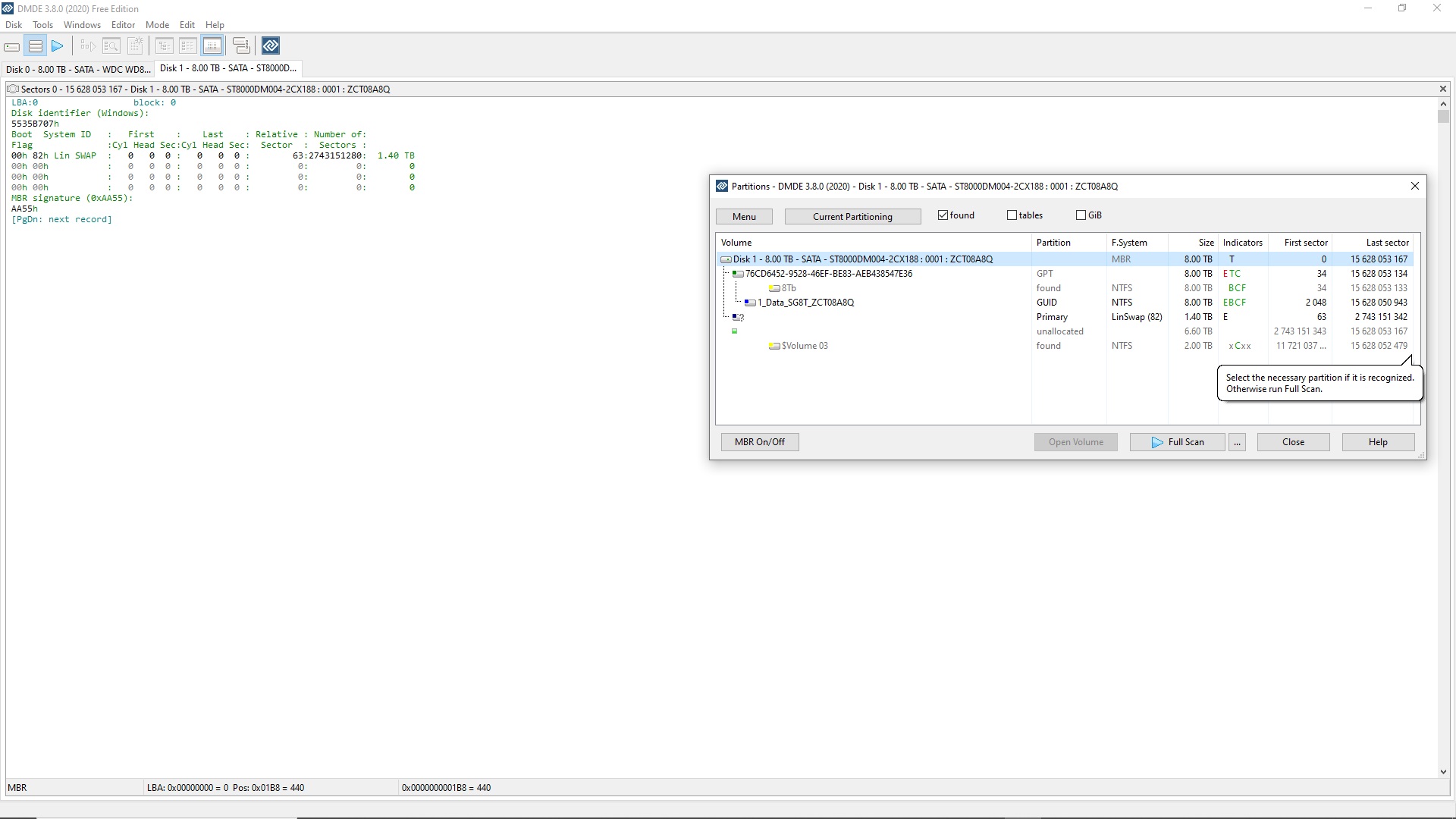The width and height of the screenshot is (1456, 819).
Task: Click the Size column header
Action: tap(1193, 243)
